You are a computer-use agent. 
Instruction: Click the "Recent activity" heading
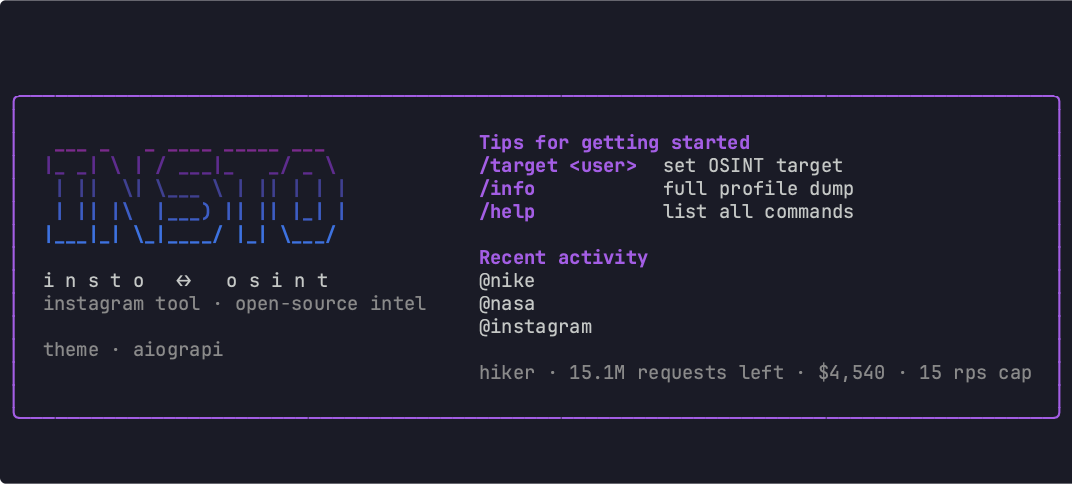click(x=563, y=258)
